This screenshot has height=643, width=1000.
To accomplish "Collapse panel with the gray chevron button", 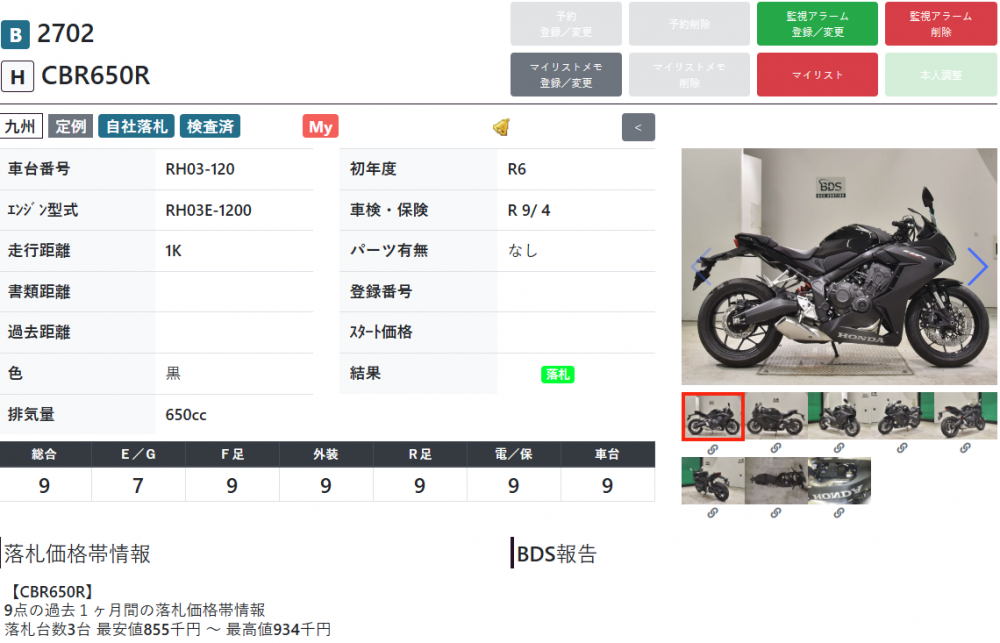I will [x=638, y=127].
